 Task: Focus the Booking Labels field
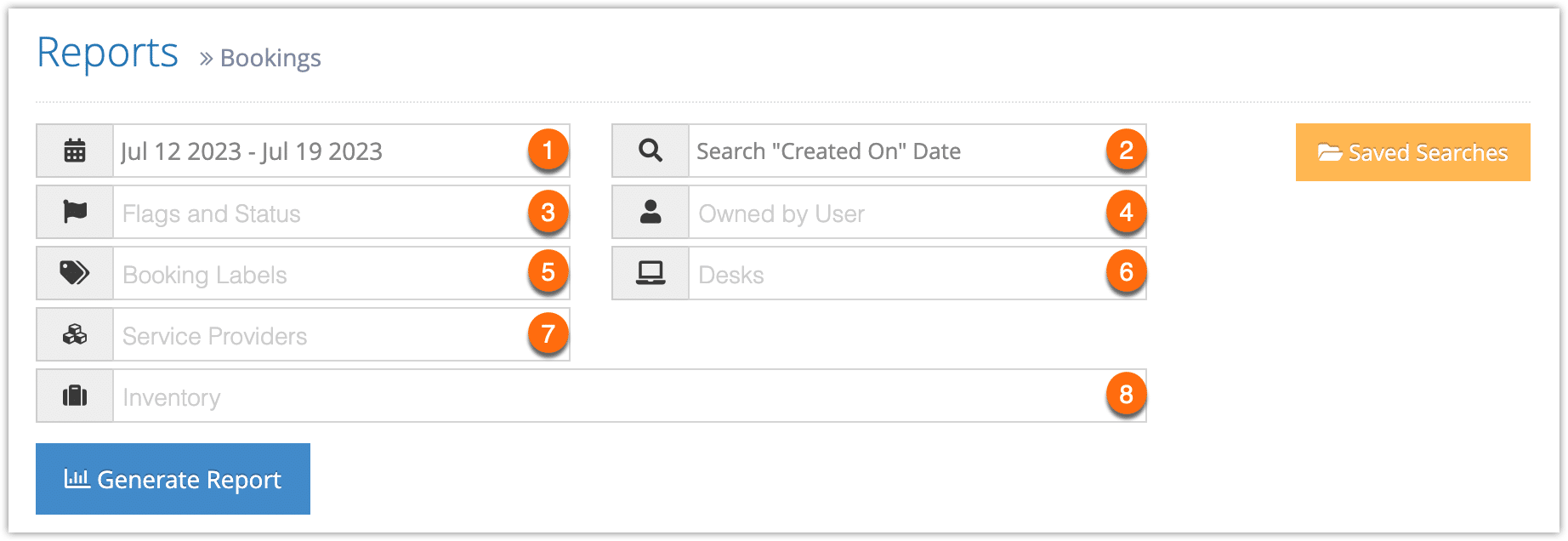click(341, 274)
